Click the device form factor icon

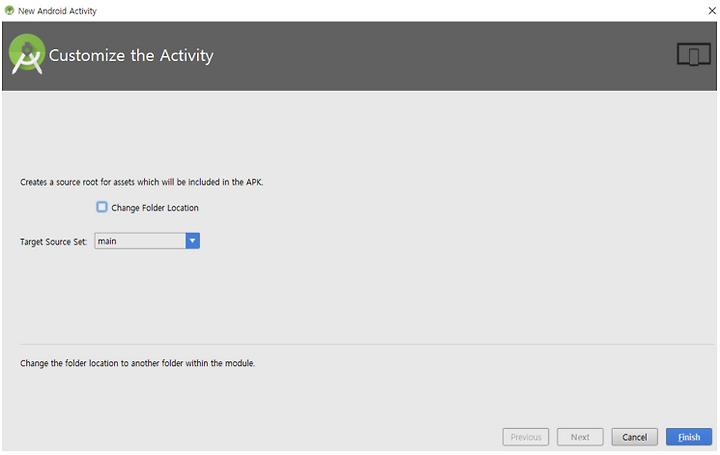[x=693, y=55]
